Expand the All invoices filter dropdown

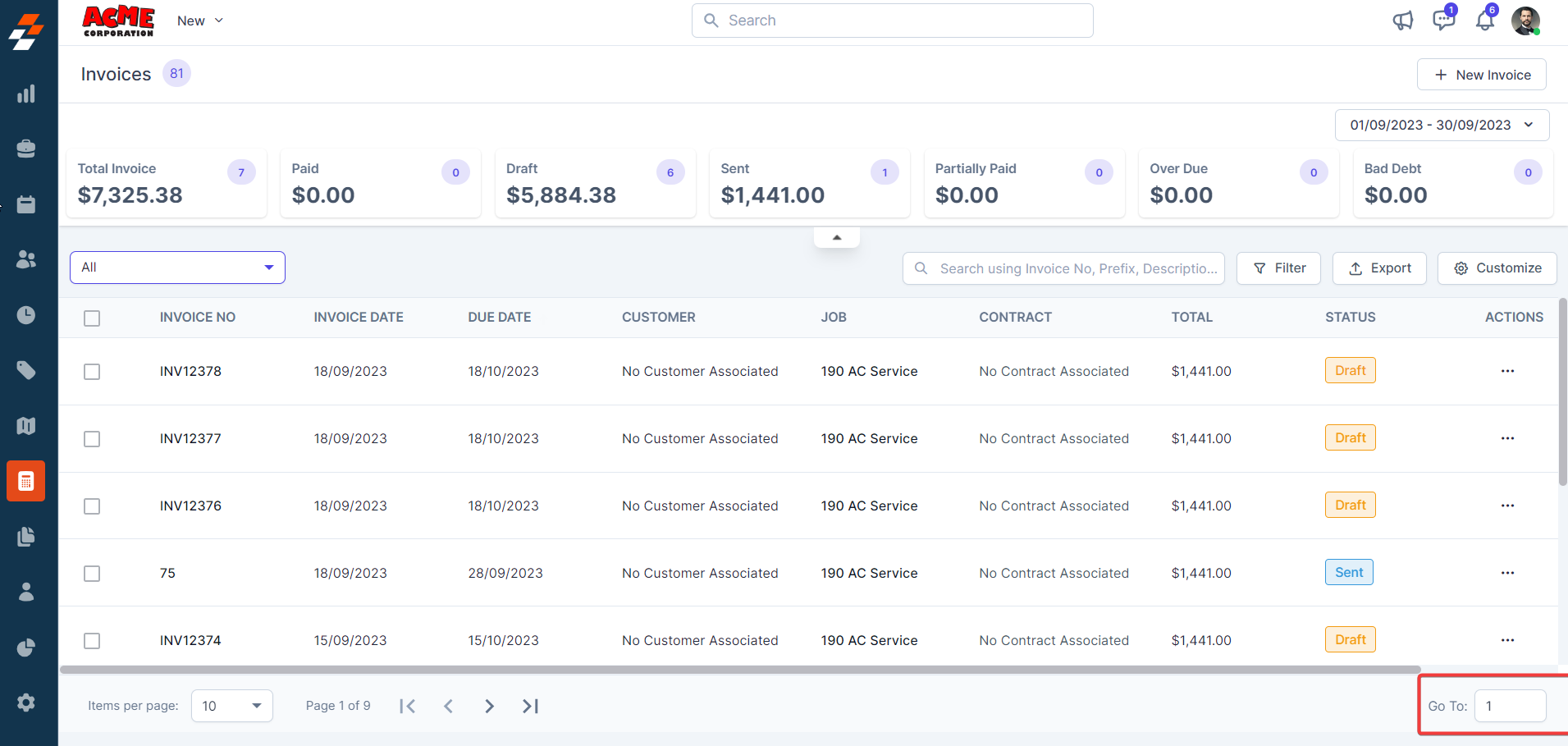pos(177,268)
